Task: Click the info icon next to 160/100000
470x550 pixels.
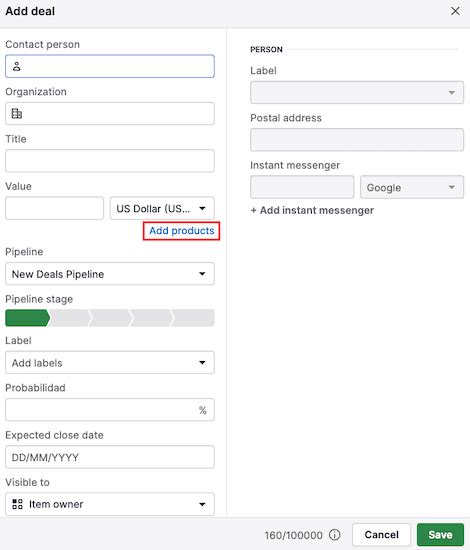Action: click(335, 535)
